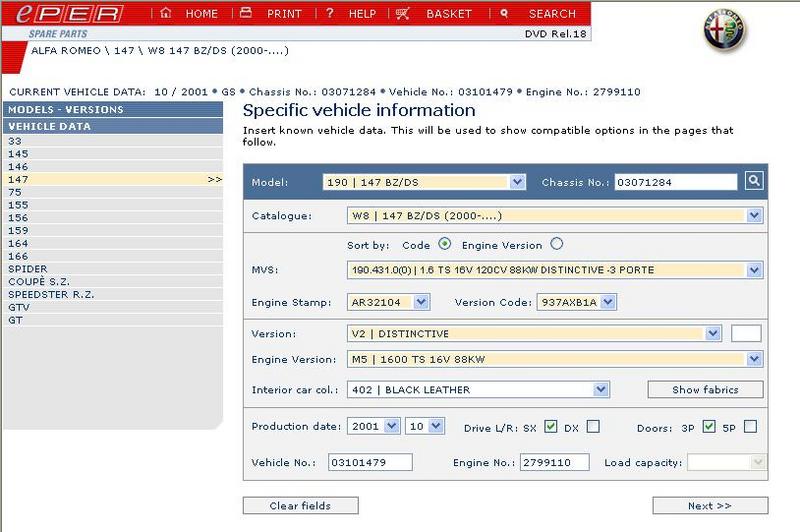Click the Vehicle No. input field
This screenshot has height=532, width=800.
tap(370, 463)
